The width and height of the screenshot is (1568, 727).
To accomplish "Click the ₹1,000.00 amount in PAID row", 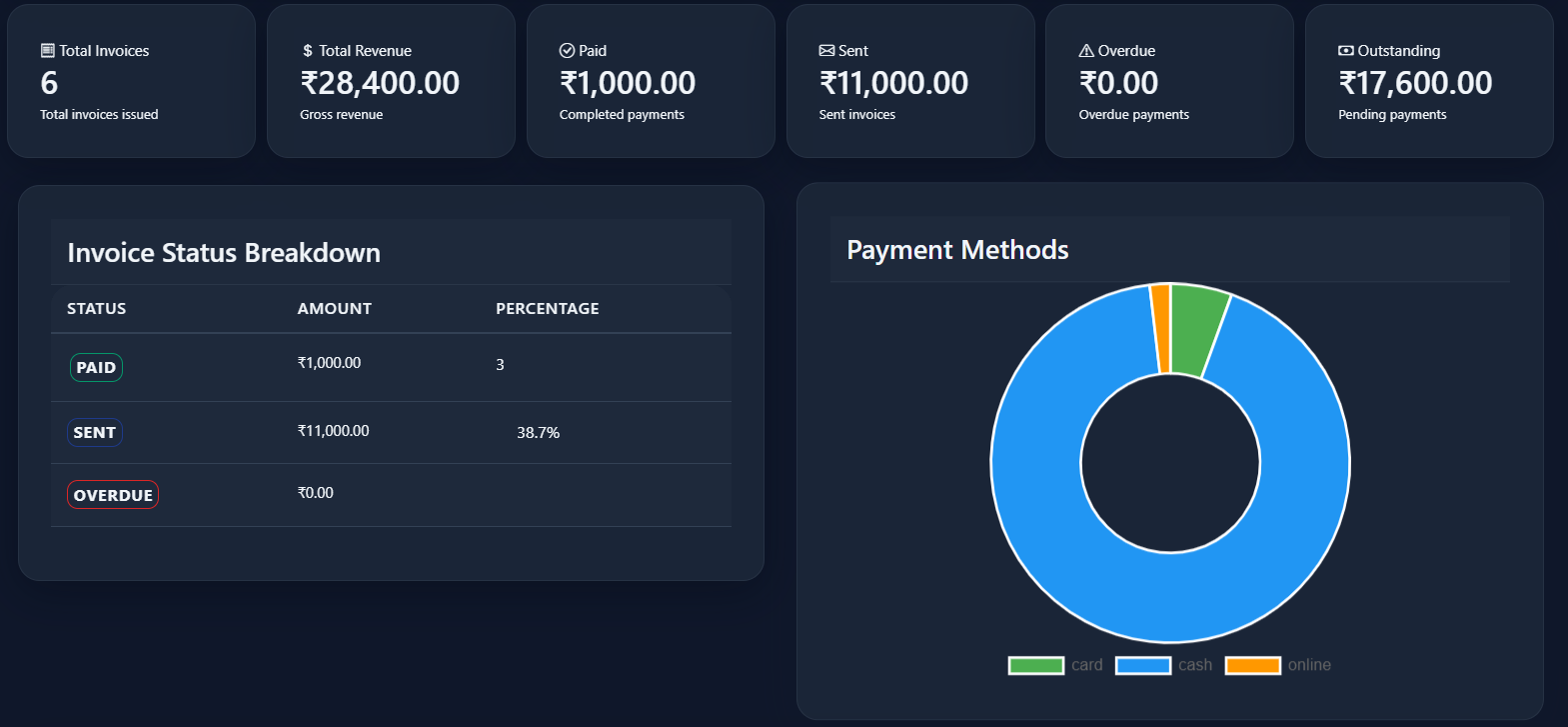I will (x=329, y=363).
